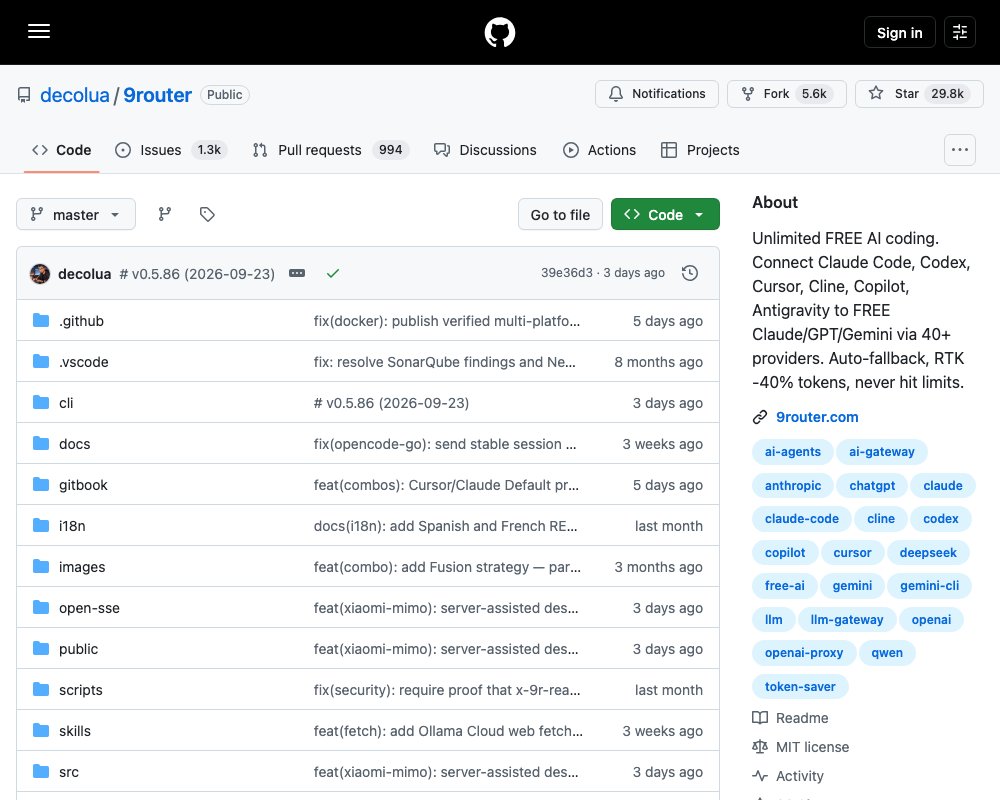Open the Projects tab
This screenshot has width=1000, height=800.
pyautogui.click(x=700, y=150)
